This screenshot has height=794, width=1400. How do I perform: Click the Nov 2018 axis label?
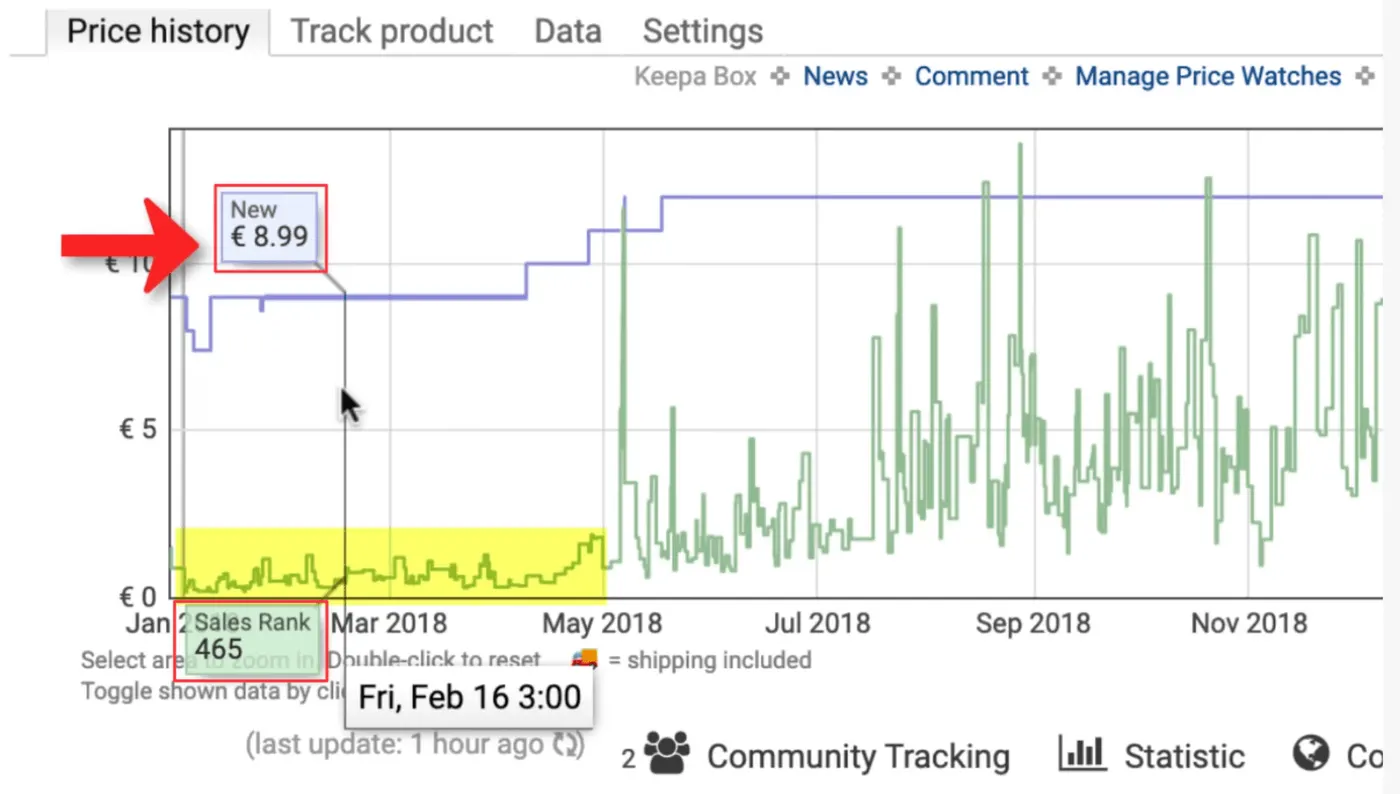[x=1249, y=624]
